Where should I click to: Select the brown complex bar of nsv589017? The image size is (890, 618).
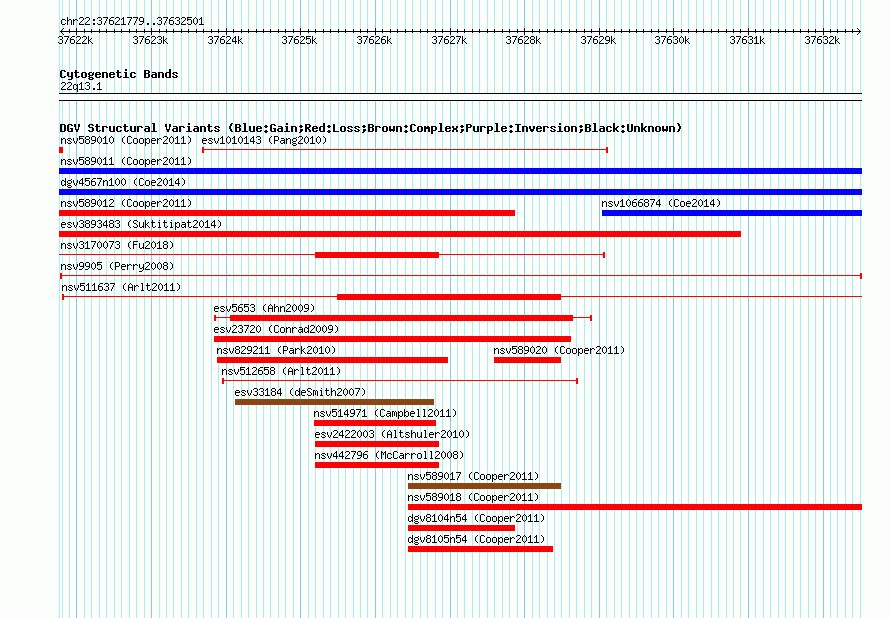pos(484,486)
